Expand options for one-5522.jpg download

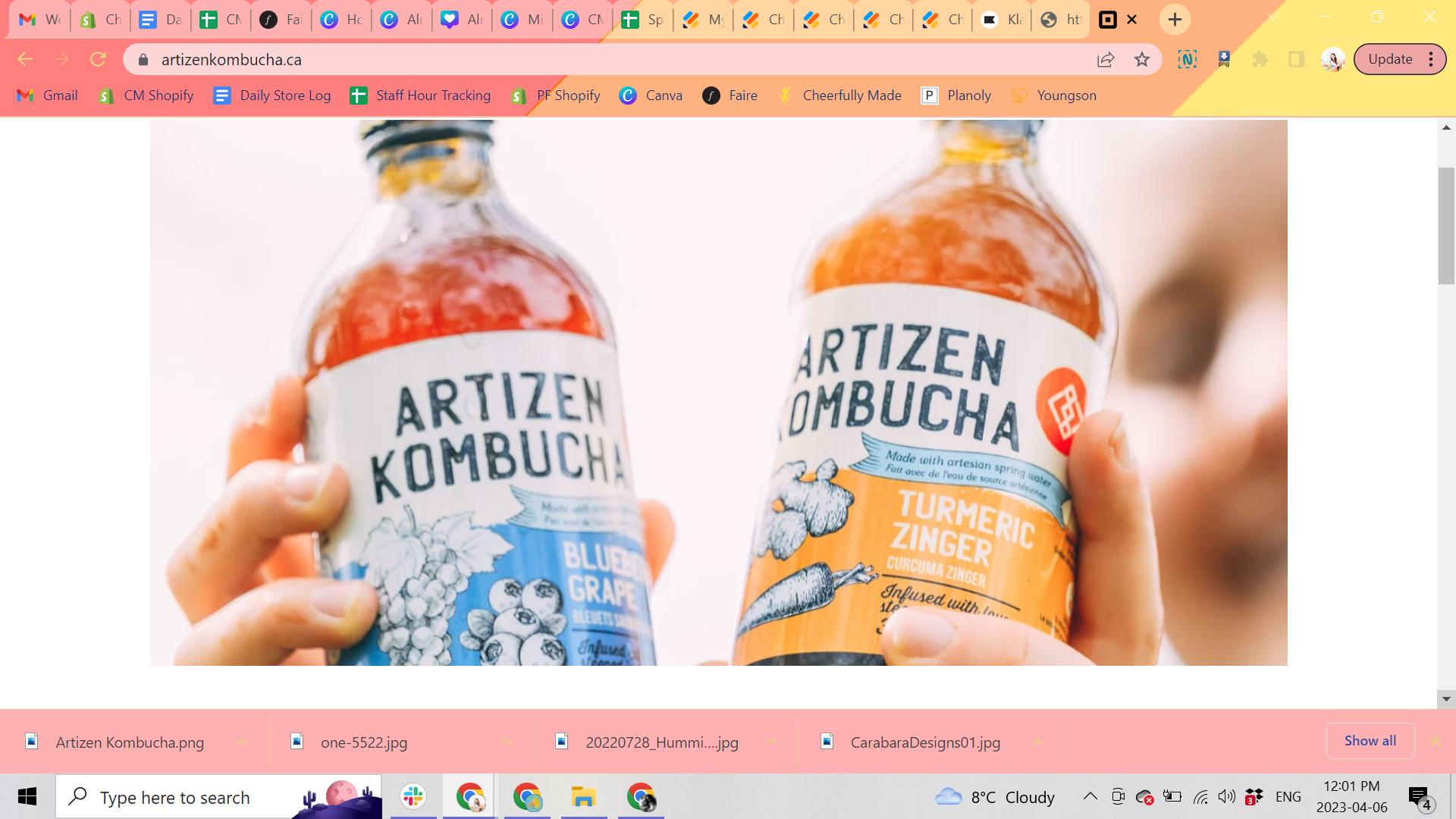507,742
